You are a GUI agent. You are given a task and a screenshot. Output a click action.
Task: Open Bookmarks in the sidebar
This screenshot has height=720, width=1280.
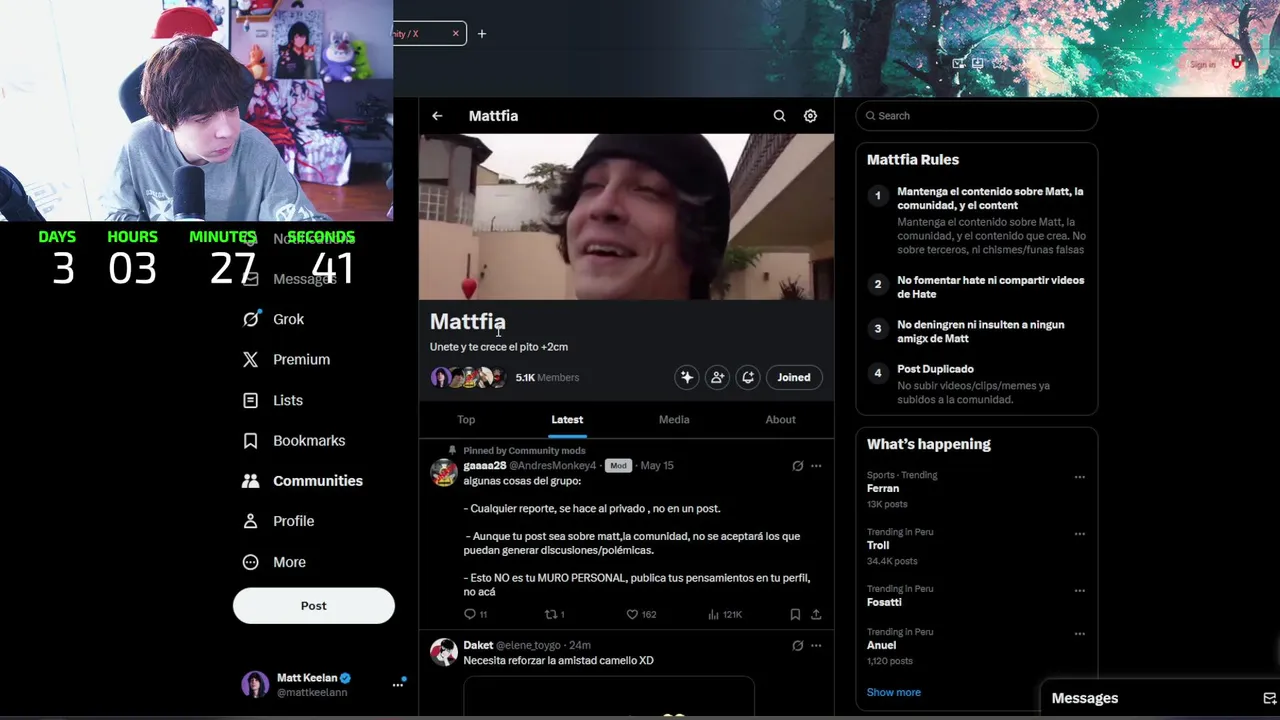point(294,440)
